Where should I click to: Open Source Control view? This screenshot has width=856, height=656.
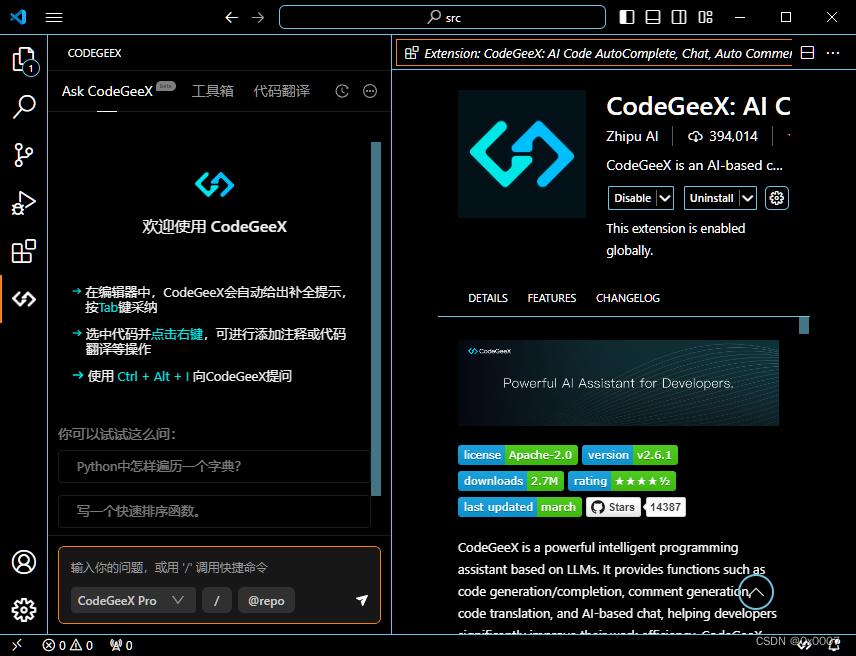pos(24,154)
